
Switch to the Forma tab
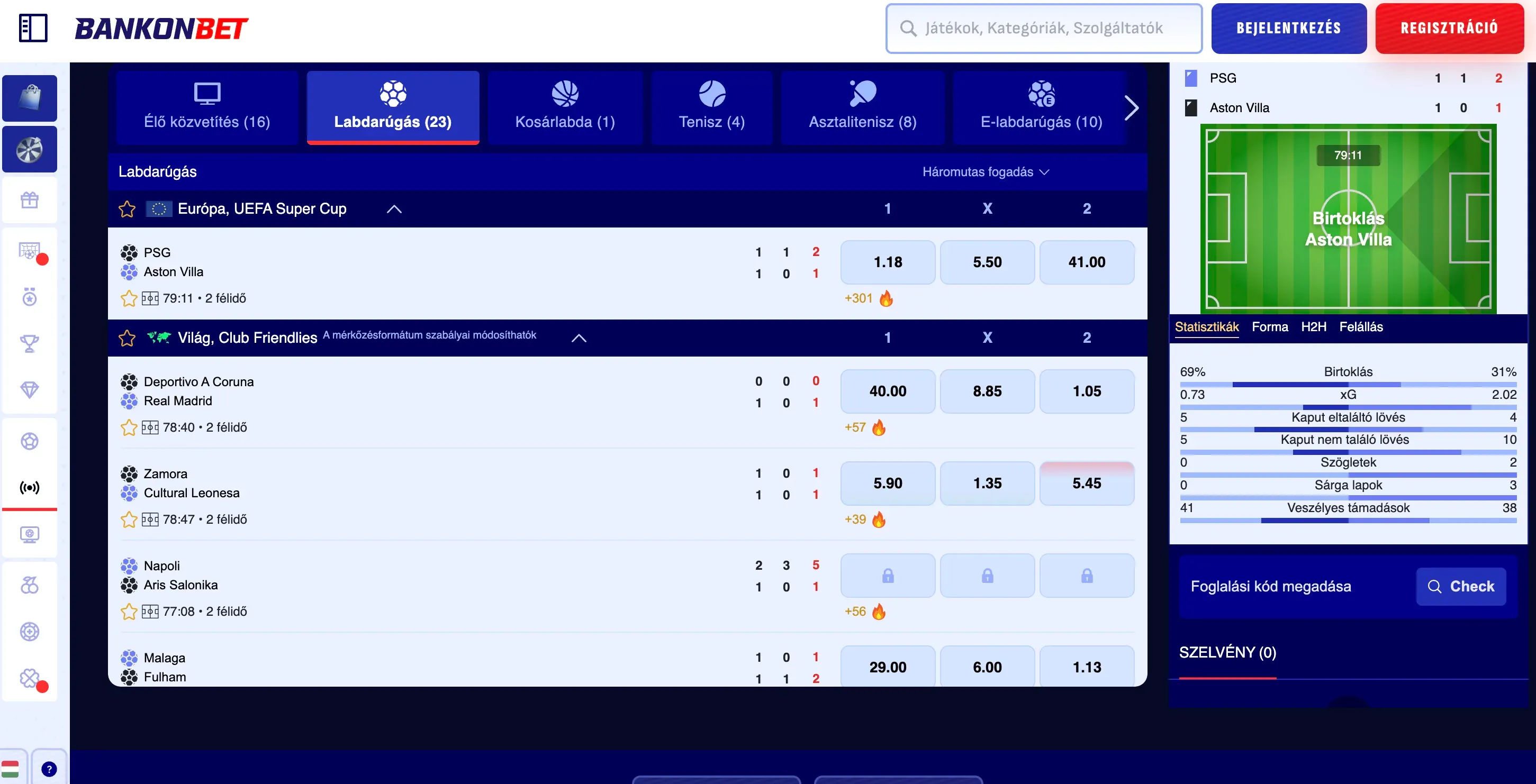click(x=1269, y=327)
